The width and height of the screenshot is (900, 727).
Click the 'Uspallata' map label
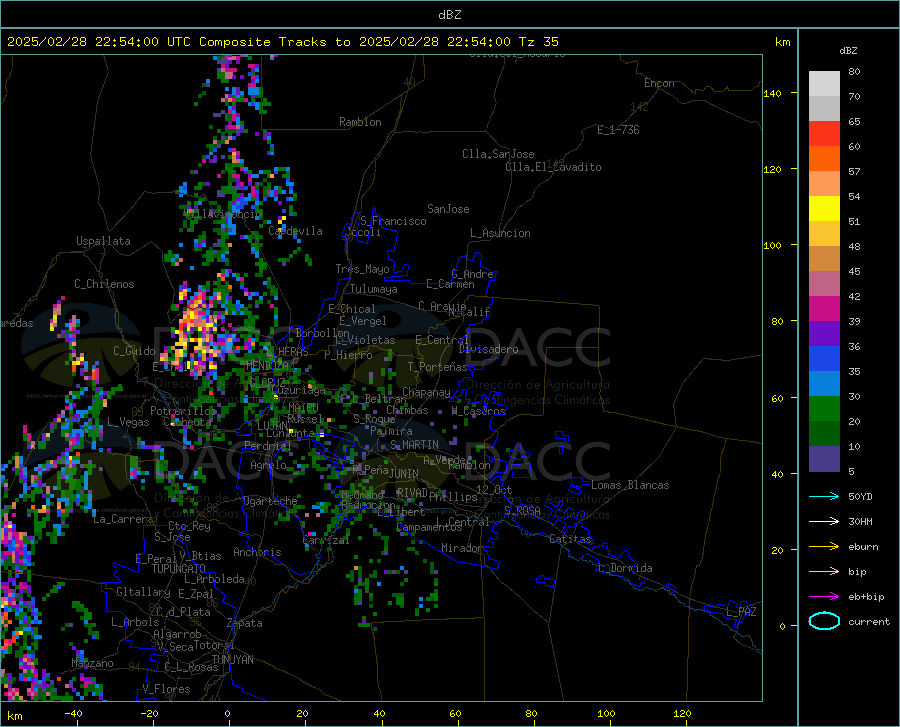tap(103, 241)
